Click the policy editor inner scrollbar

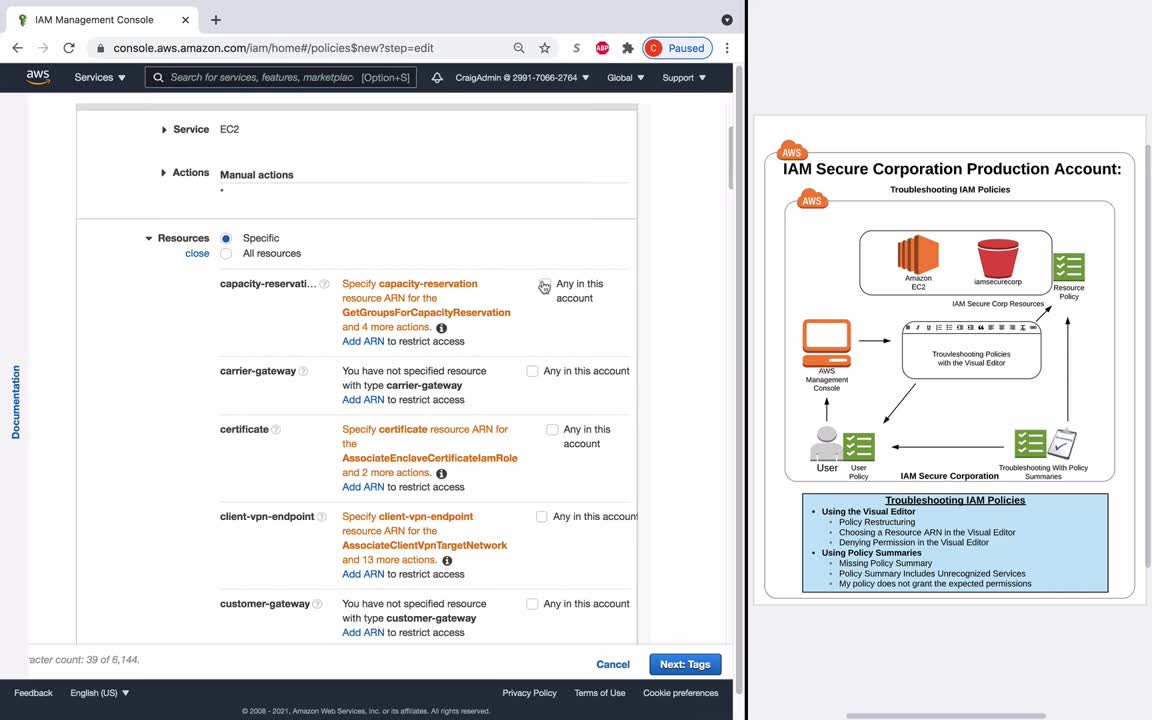[x=730, y=158]
